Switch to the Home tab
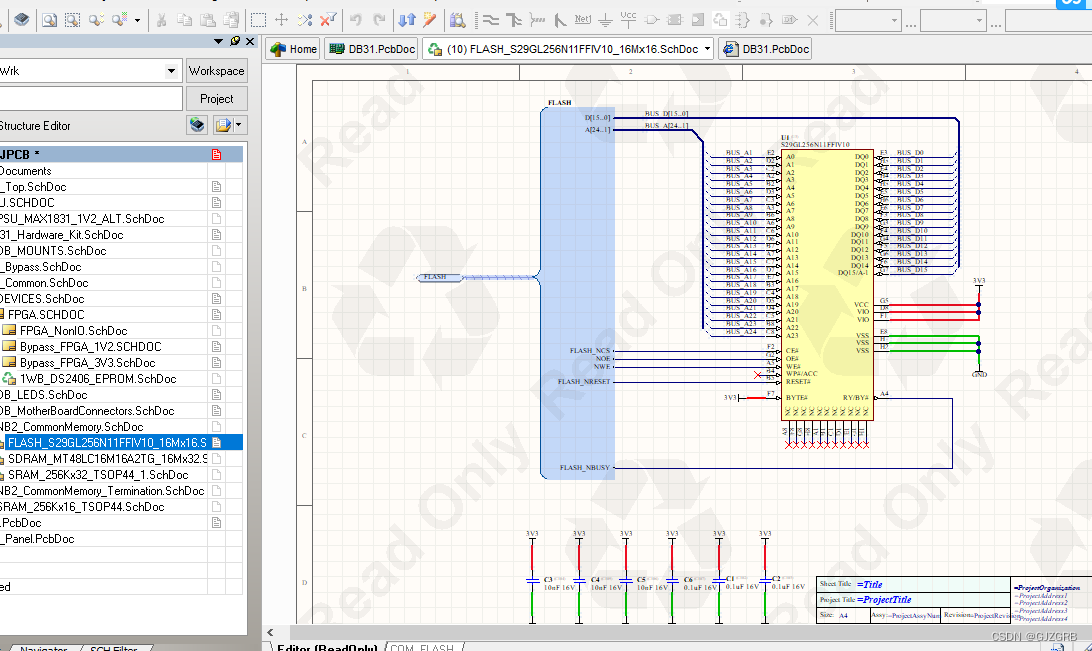The height and width of the screenshot is (651, 1092). coord(294,49)
